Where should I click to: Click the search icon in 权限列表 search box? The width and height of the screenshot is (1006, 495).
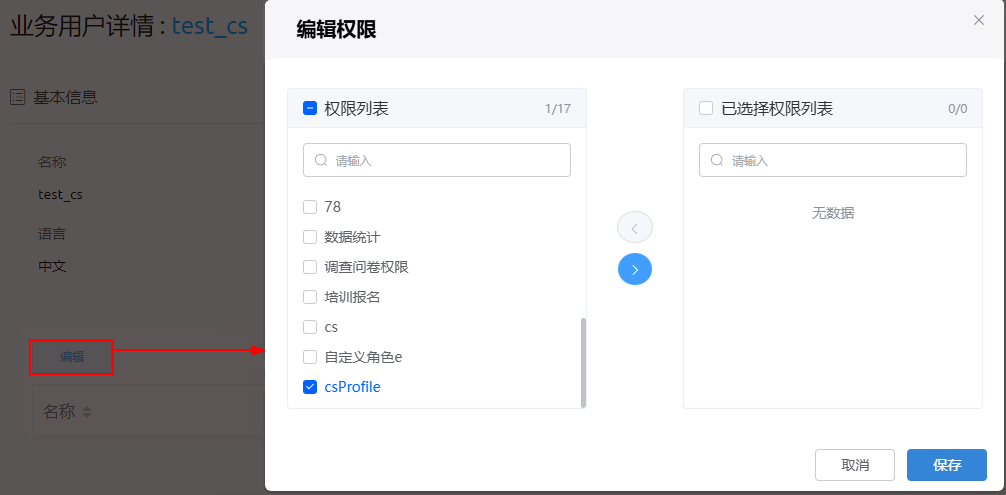click(321, 160)
